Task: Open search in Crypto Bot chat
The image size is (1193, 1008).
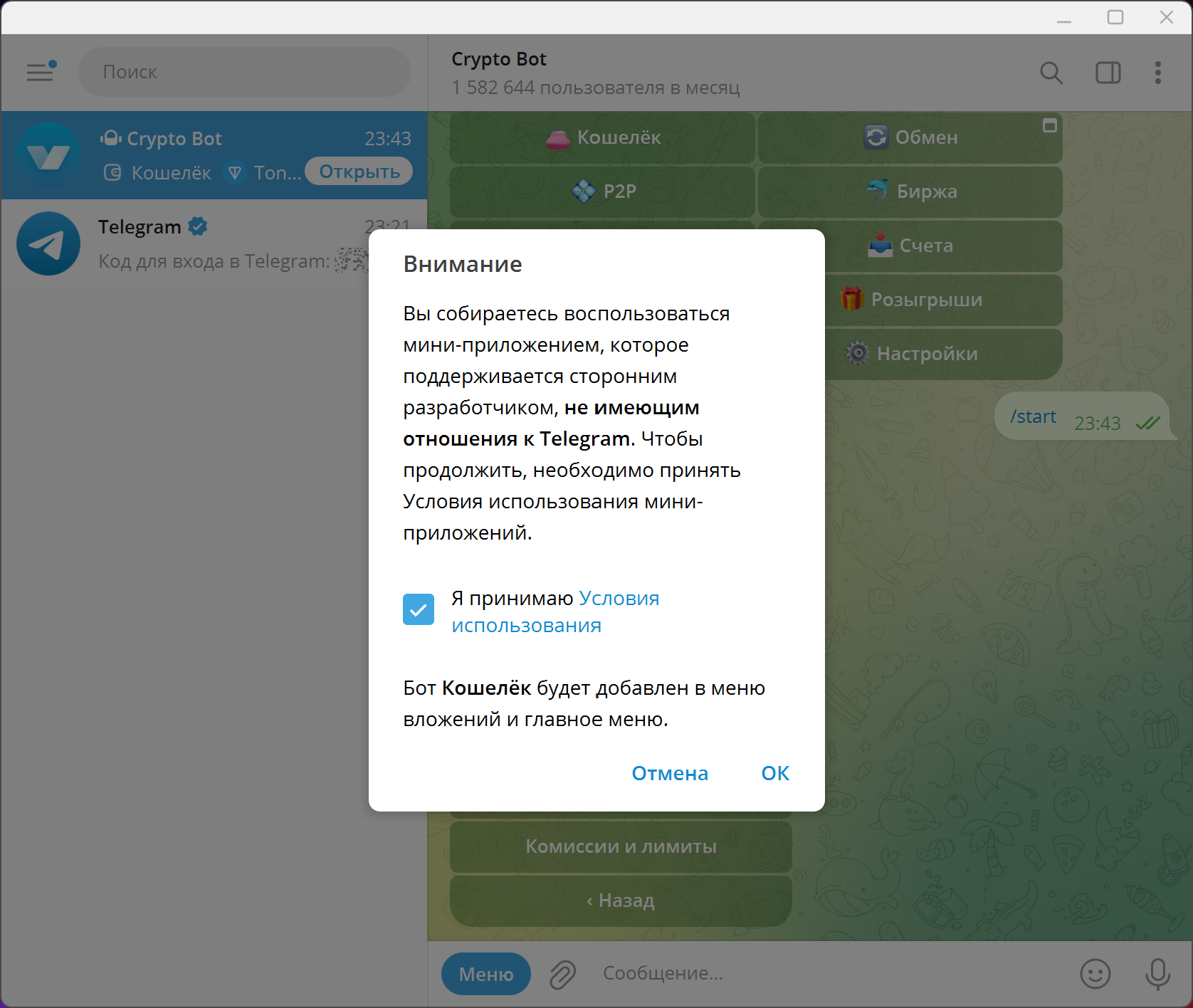Action: coord(1051,73)
